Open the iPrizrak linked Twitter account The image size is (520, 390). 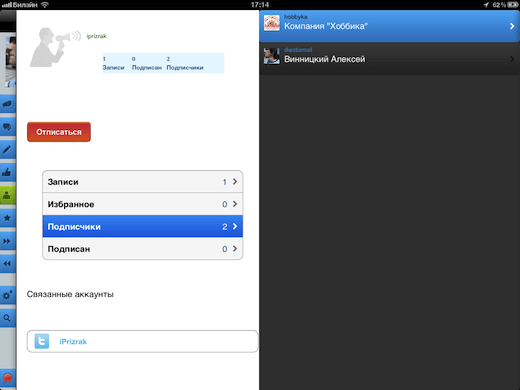tap(143, 341)
